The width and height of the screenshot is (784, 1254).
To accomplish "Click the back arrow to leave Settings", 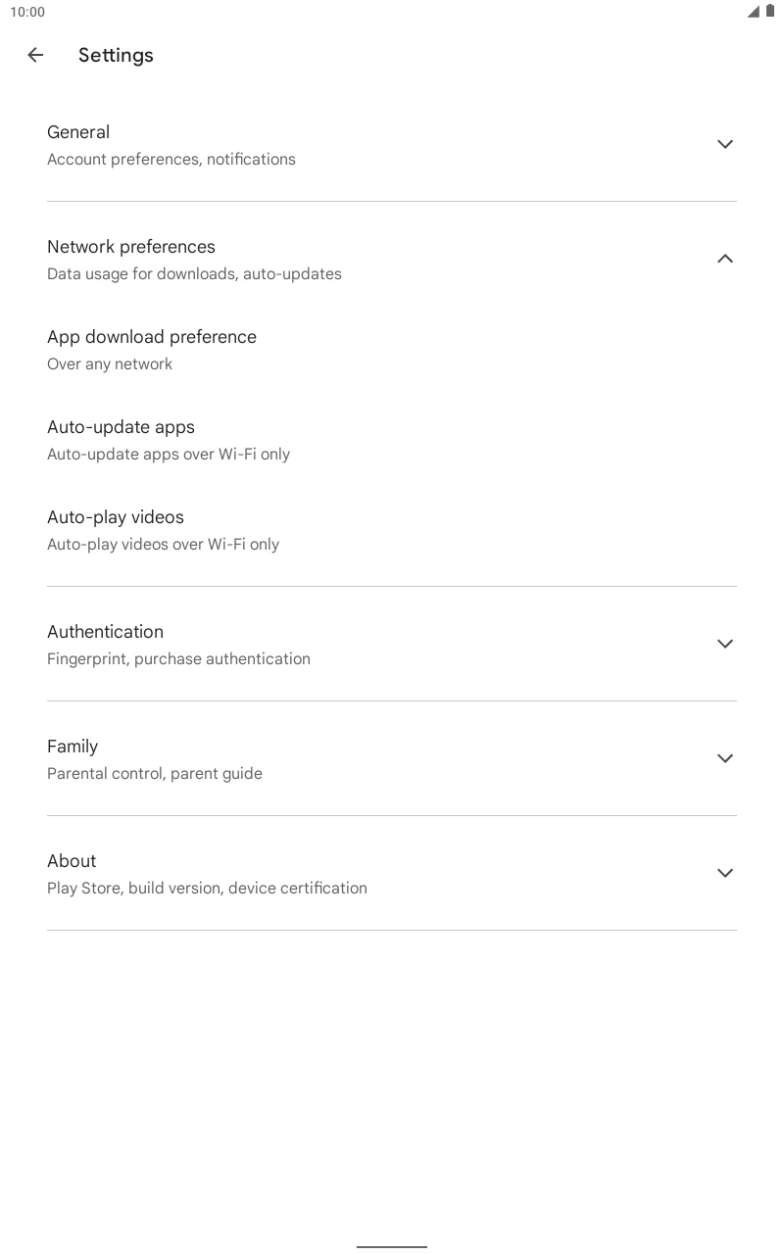I will pyautogui.click(x=35, y=55).
